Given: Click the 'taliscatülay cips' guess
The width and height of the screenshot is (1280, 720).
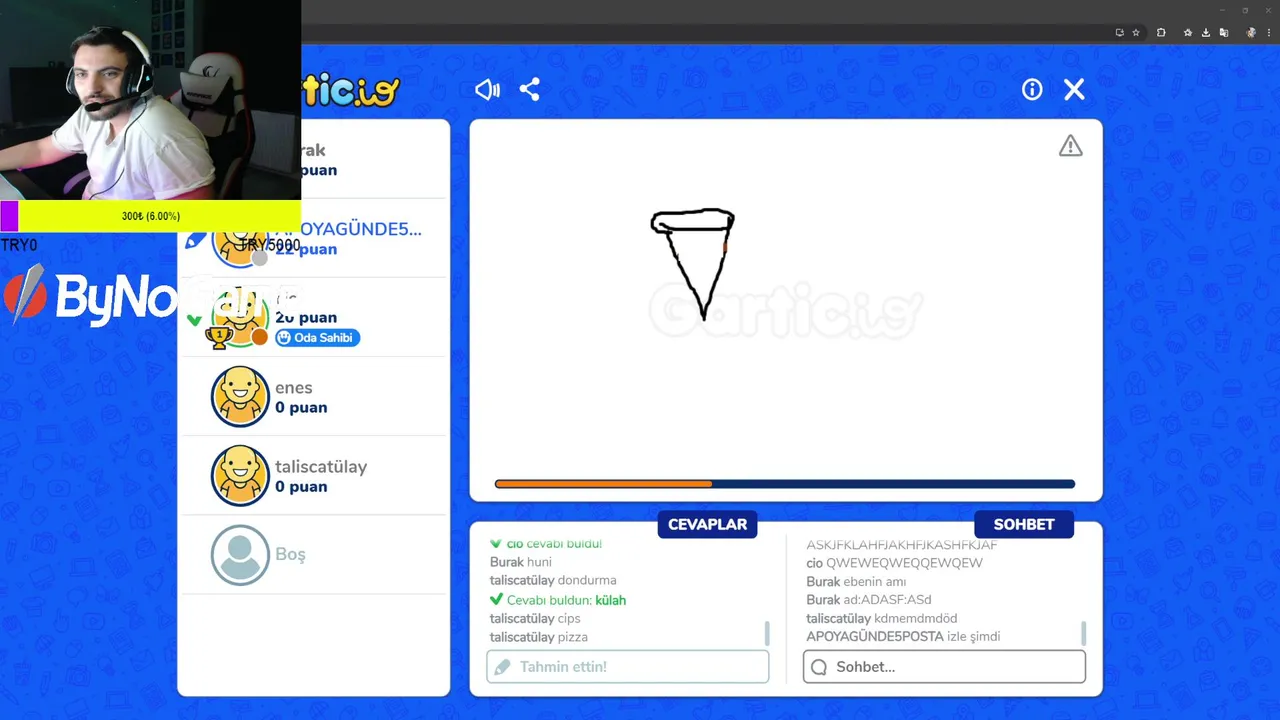Looking at the screenshot, I should point(535,618).
